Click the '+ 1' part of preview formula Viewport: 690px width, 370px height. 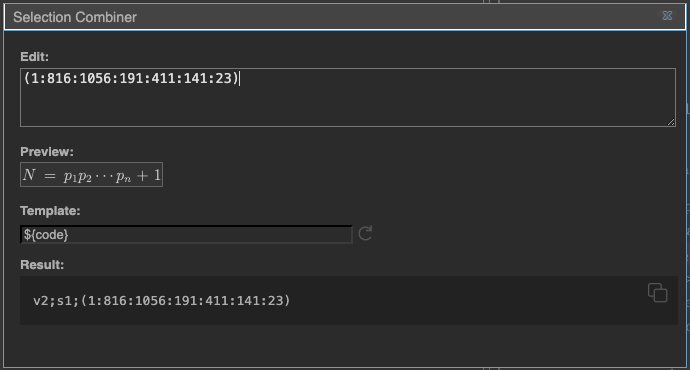(x=149, y=175)
